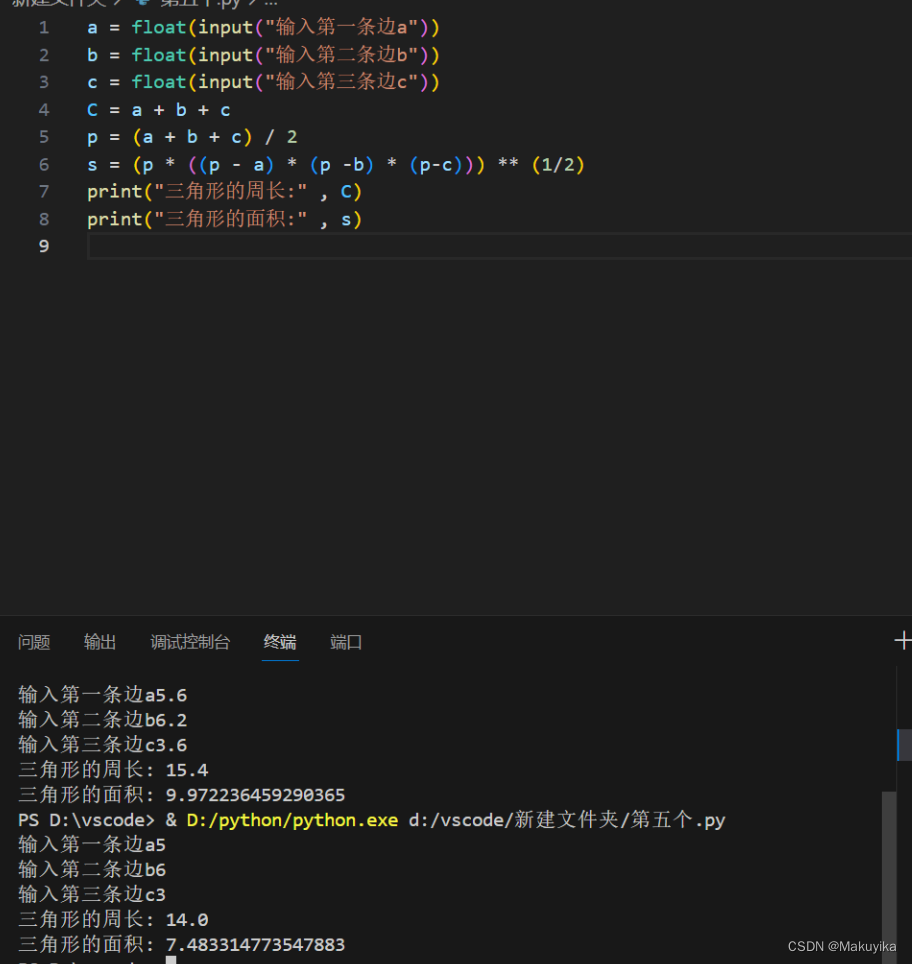Switch to the 问题 panel tab

[x=34, y=642]
